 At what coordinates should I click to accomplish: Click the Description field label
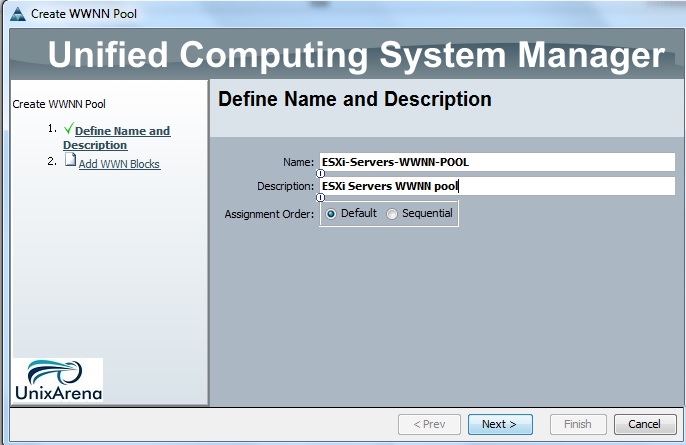tap(285, 186)
